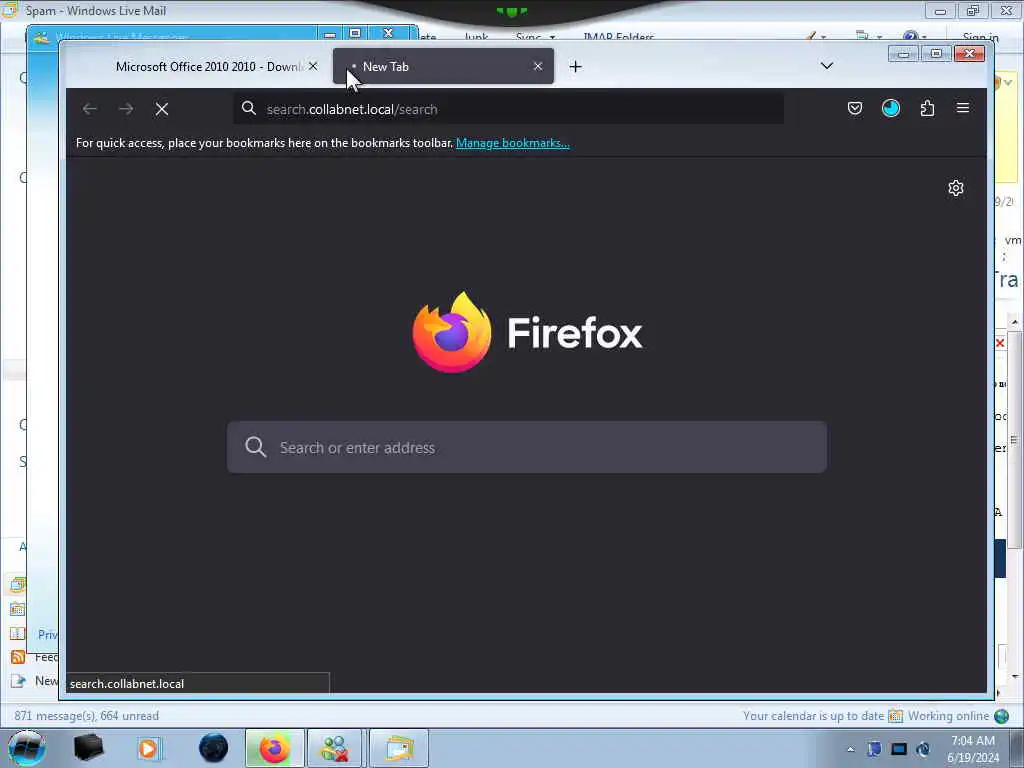Screen dimensions: 1024x768
Task: Open the Firefox account profile icon
Action: [891, 108]
